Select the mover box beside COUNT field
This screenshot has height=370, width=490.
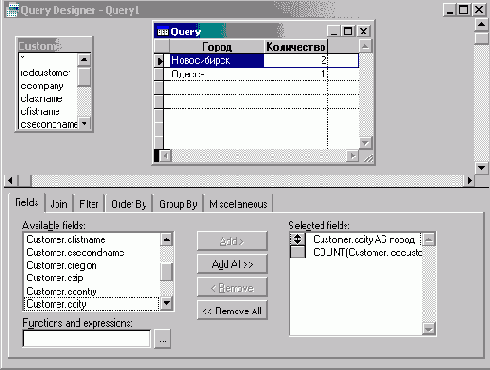pyautogui.click(x=297, y=252)
